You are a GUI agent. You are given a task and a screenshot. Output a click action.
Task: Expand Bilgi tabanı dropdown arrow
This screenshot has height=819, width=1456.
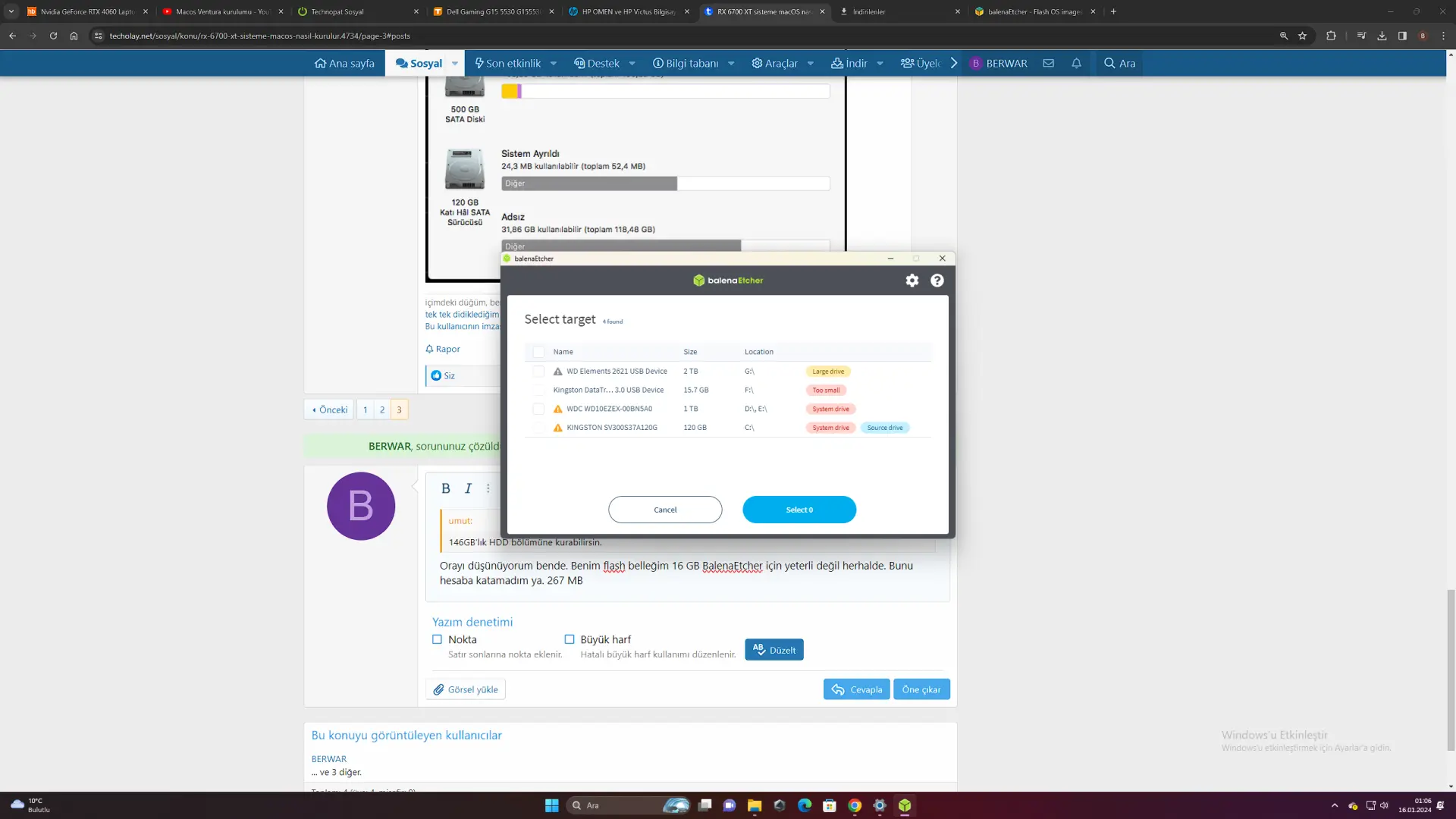click(x=731, y=63)
